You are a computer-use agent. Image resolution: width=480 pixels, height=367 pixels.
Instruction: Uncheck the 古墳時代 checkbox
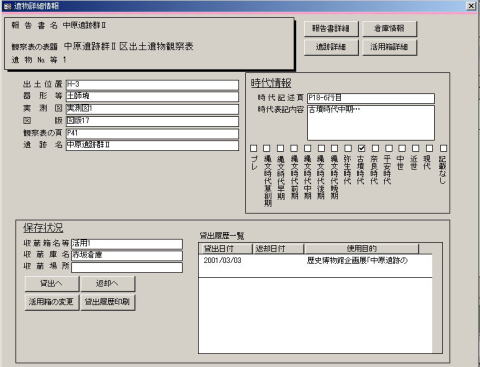362,148
